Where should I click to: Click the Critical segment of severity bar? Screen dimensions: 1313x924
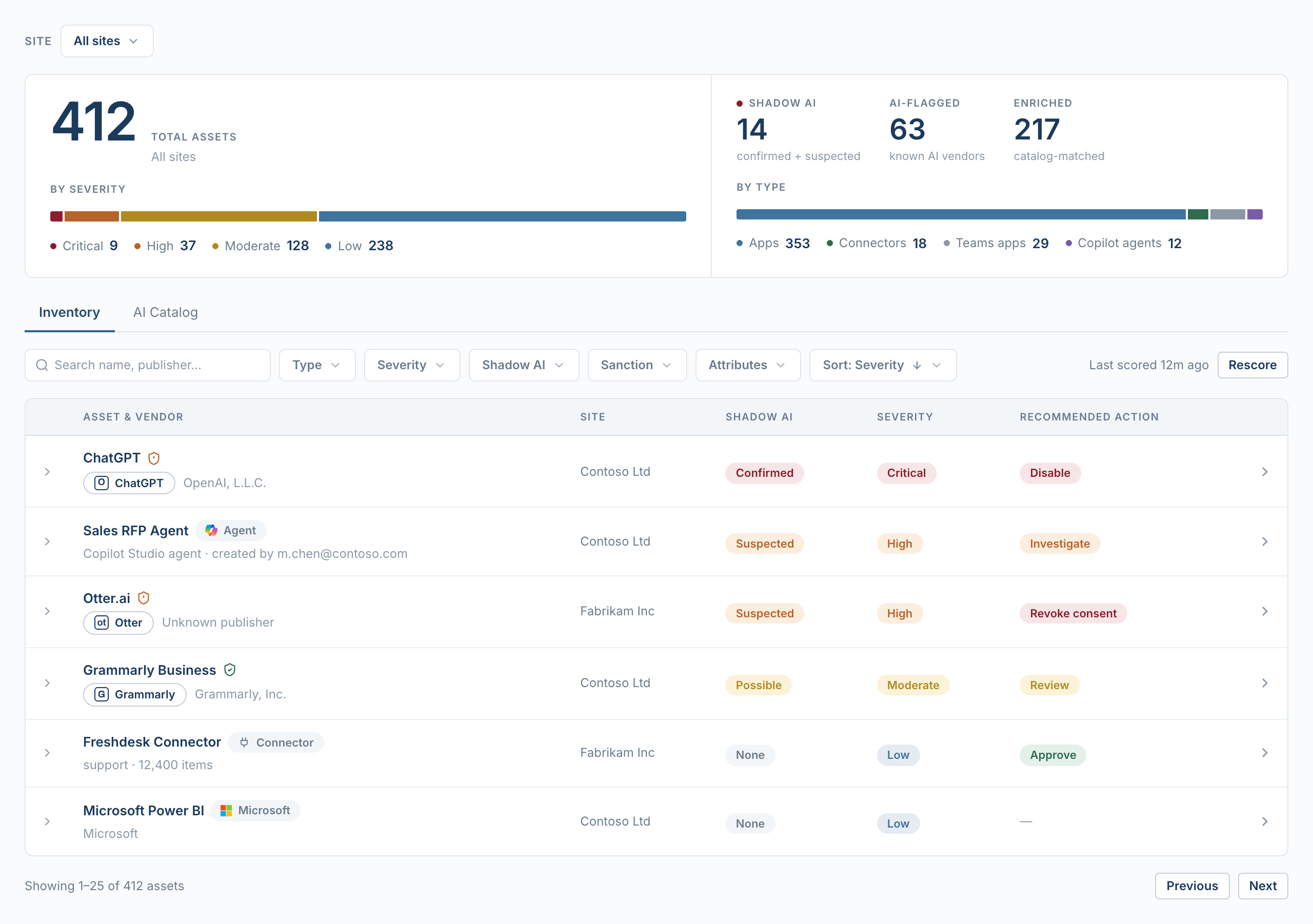(56, 216)
